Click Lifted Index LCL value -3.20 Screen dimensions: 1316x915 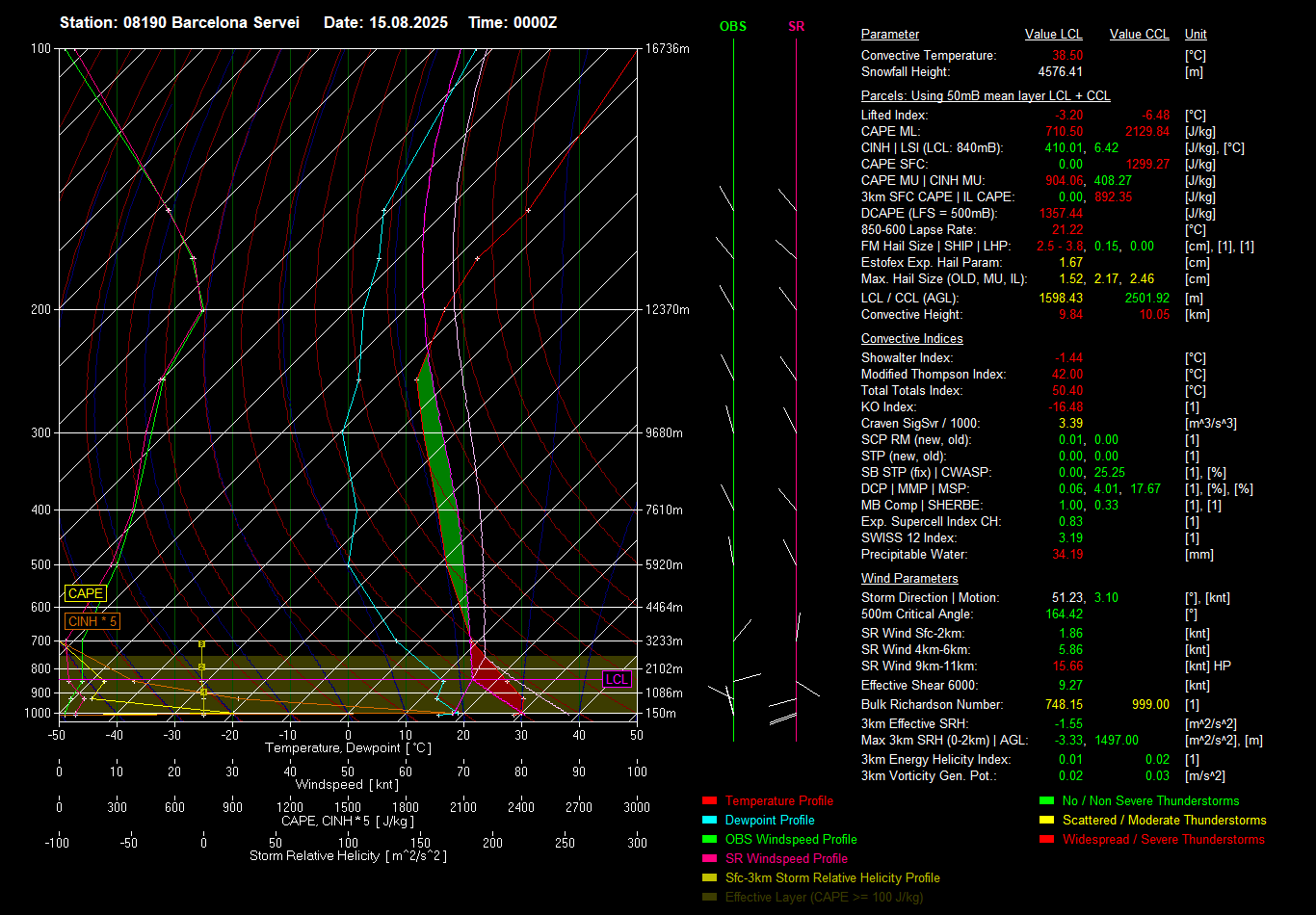[x=1069, y=115]
